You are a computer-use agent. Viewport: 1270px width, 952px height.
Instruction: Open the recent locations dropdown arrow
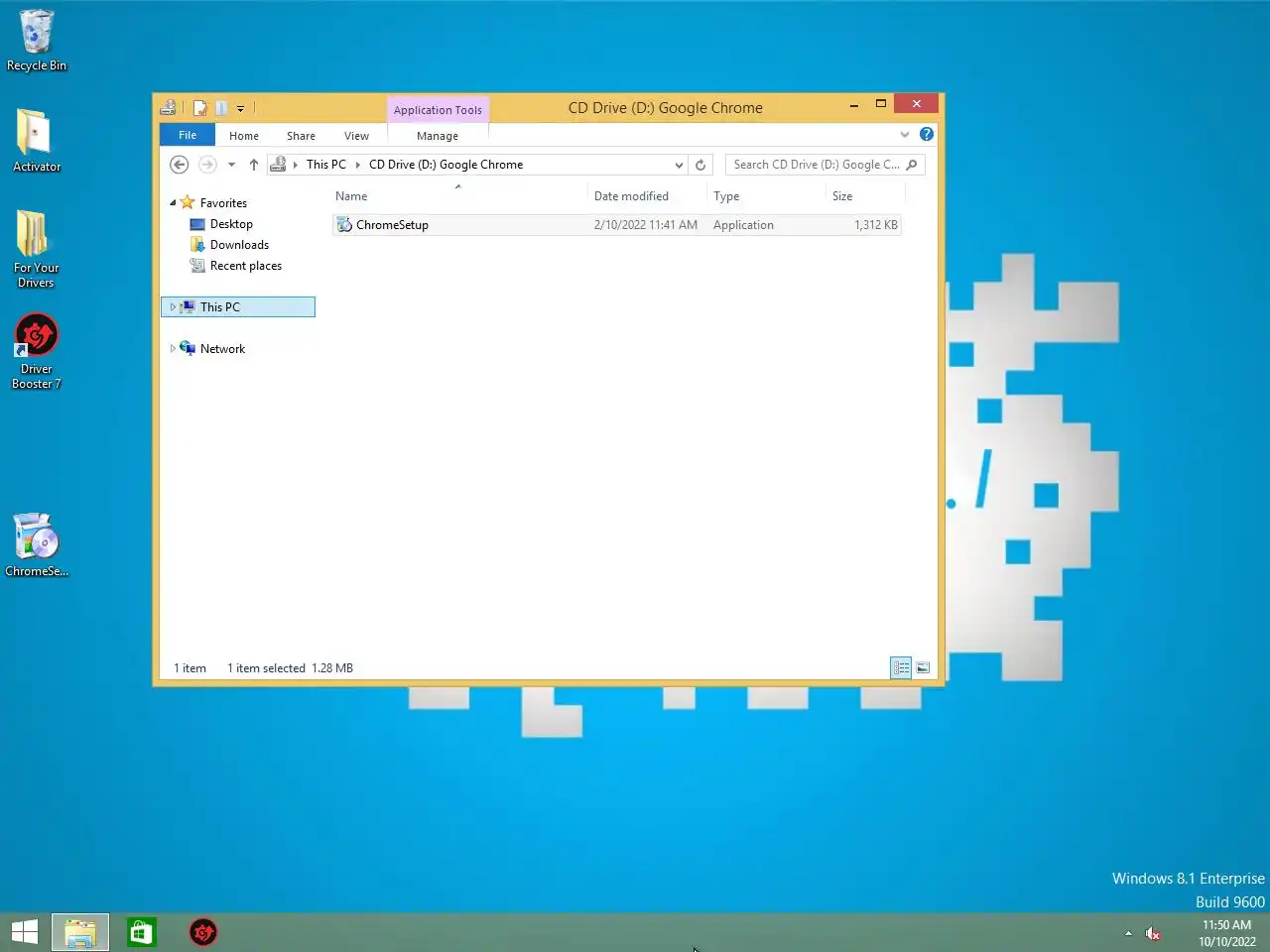point(231,165)
